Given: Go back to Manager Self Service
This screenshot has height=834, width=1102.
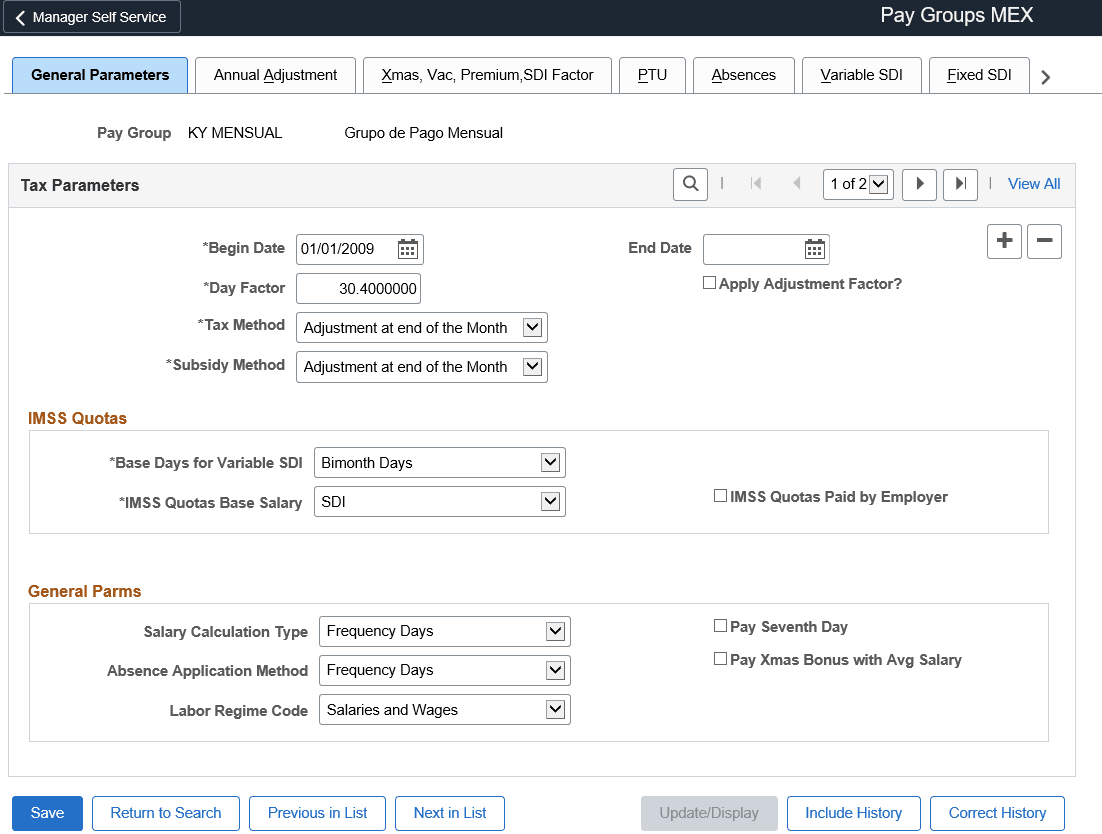Looking at the screenshot, I should coord(92,17).
